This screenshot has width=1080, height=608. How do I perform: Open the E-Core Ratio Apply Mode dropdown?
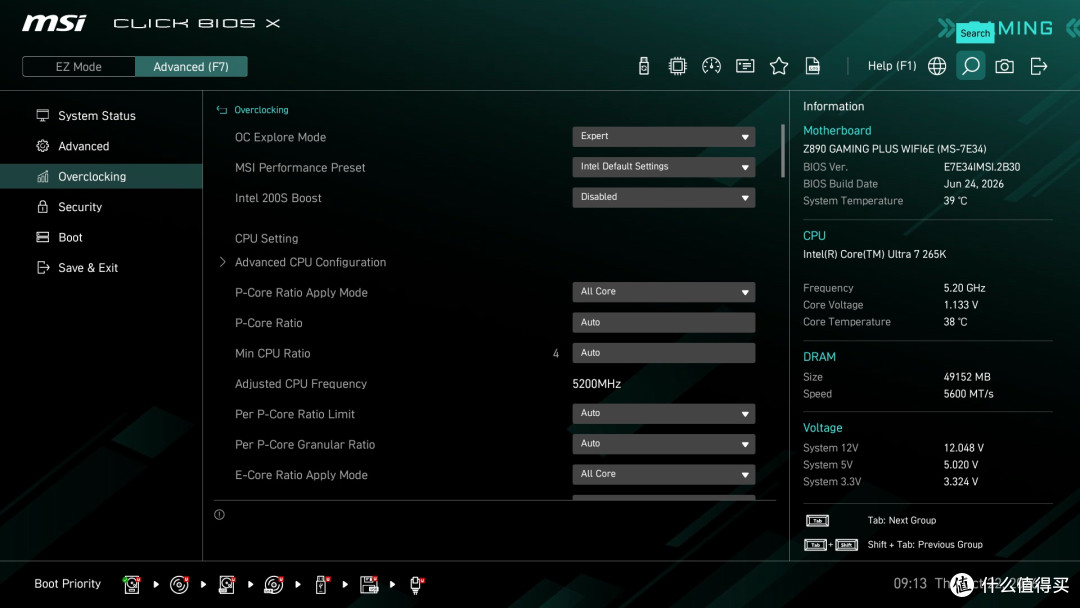663,474
